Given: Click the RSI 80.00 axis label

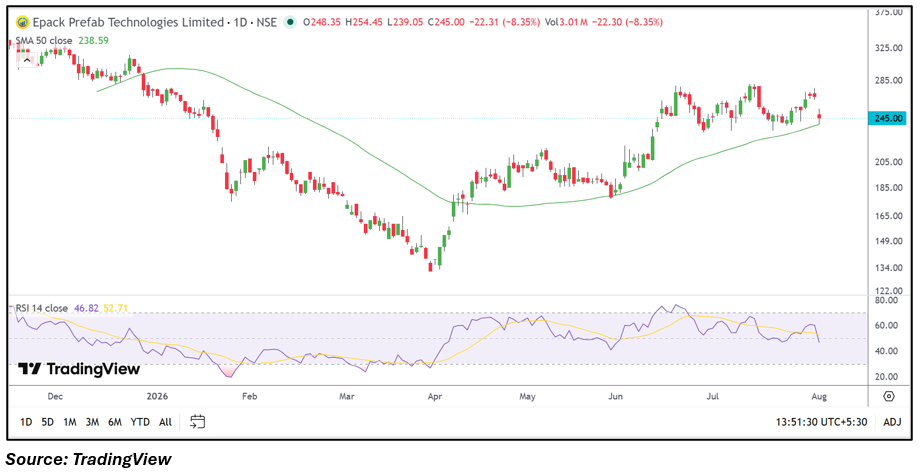Looking at the screenshot, I should coord(887,300).
